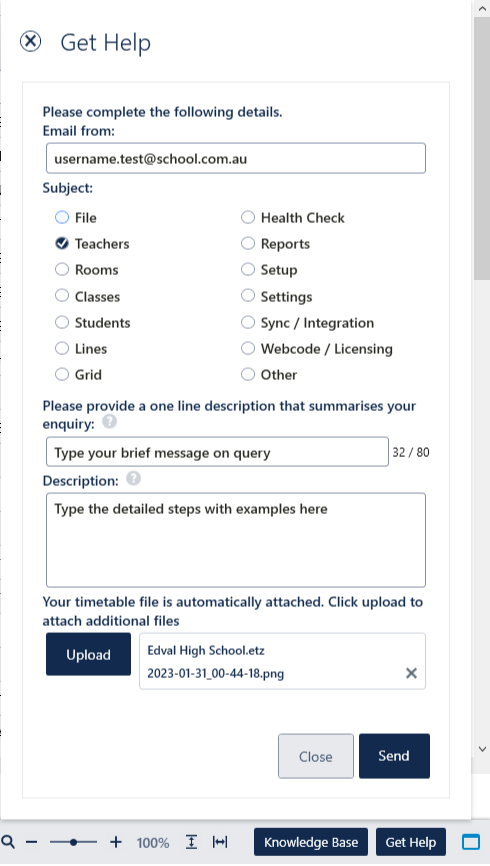Choose the Health Check subject option
Image resolution: width=490 pixels, height=866 pixels.
(x=248, y=218)
